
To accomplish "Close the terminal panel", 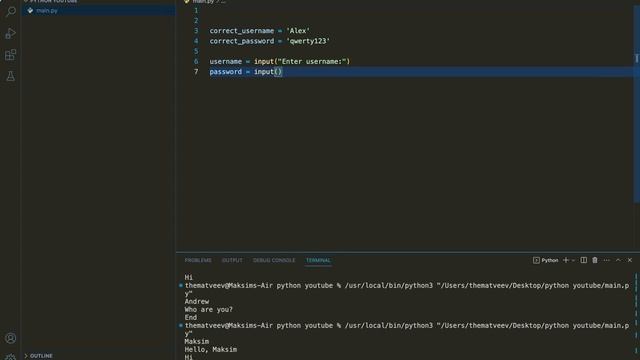I will [x=630, y=260].
